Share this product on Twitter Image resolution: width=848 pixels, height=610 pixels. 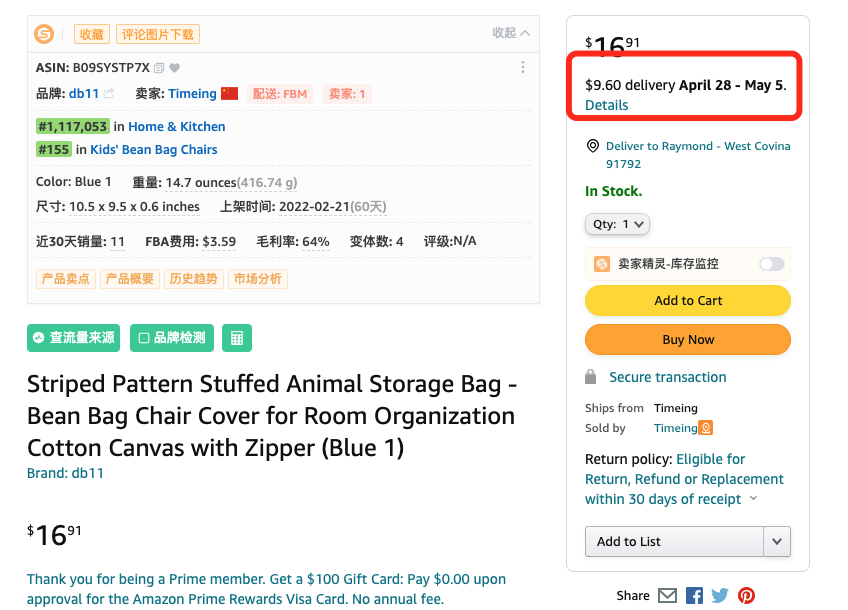[x=720, y=596]
